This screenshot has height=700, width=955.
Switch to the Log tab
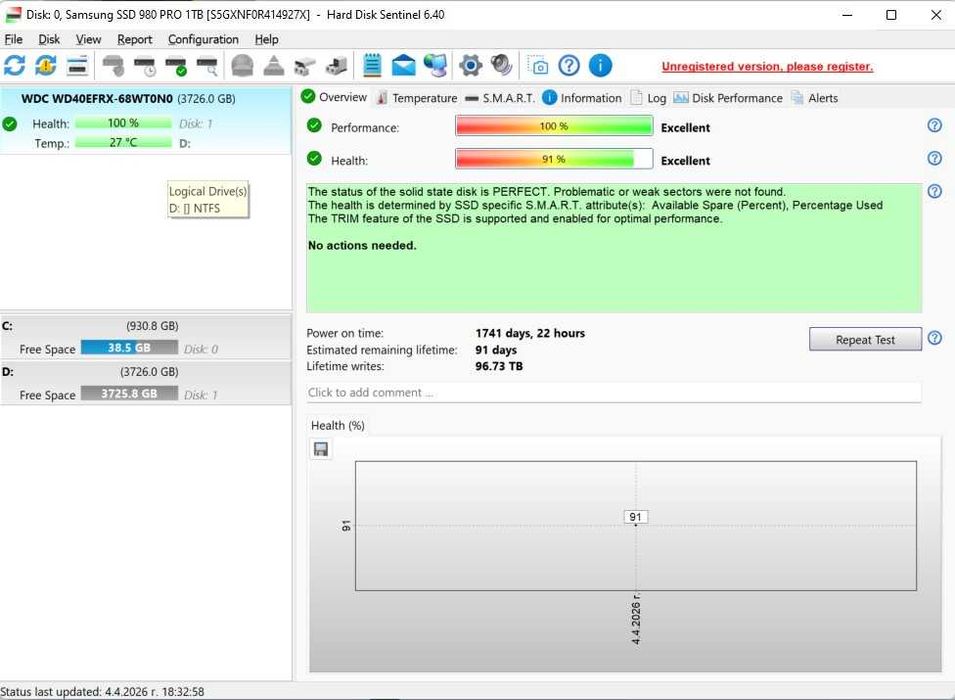pyautogui.click(x=649, y=97)
